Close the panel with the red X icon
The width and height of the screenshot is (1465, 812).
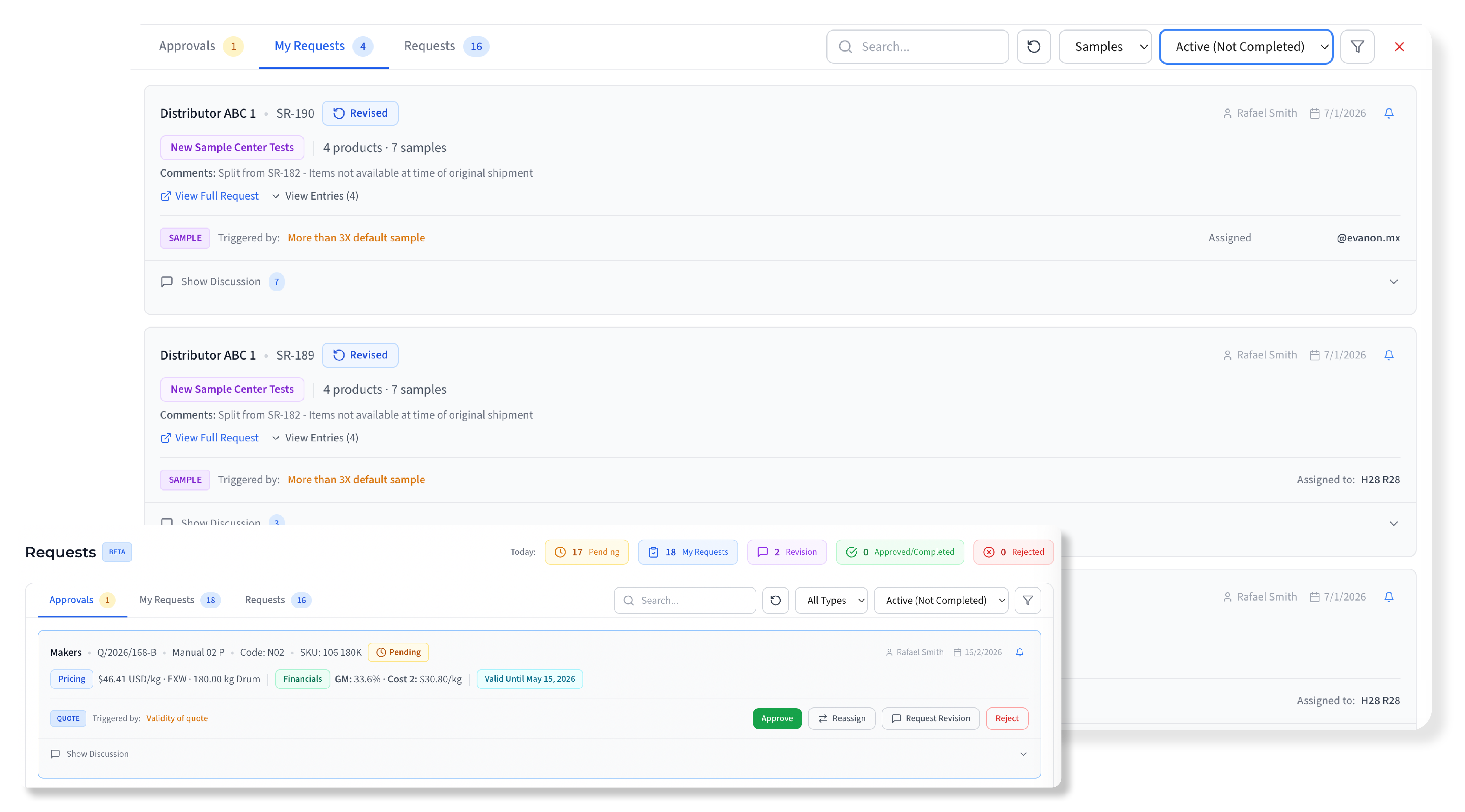pyautogui.click(x=1399, y=47)
